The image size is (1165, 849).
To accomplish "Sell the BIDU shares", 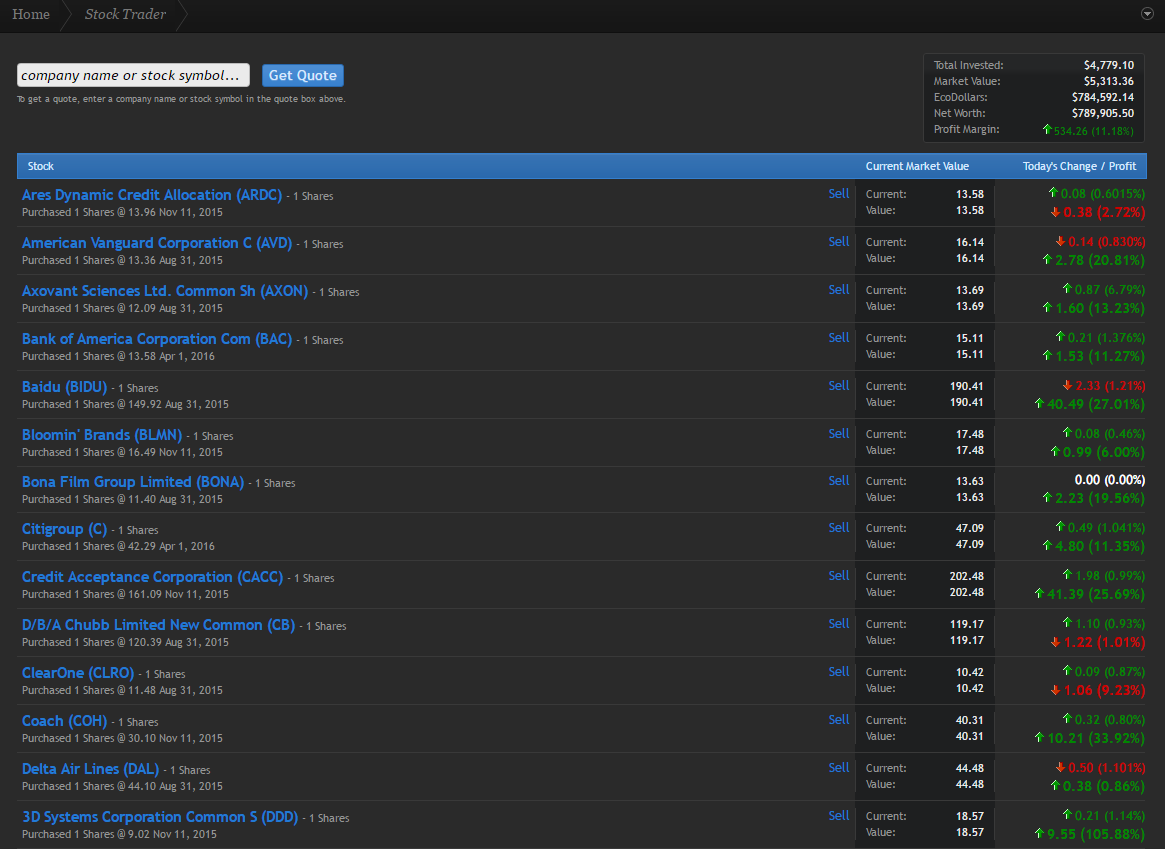I will click(x=839, y=386).
